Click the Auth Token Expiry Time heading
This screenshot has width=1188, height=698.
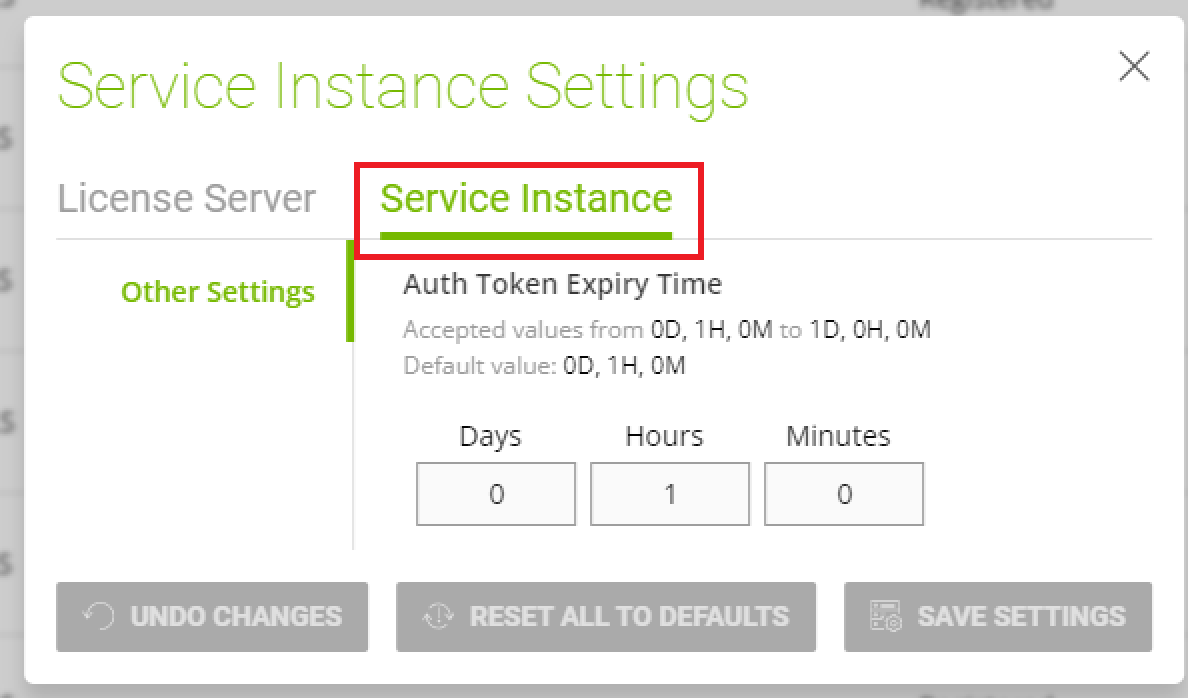pyautogui.click(x=562, y=284)
